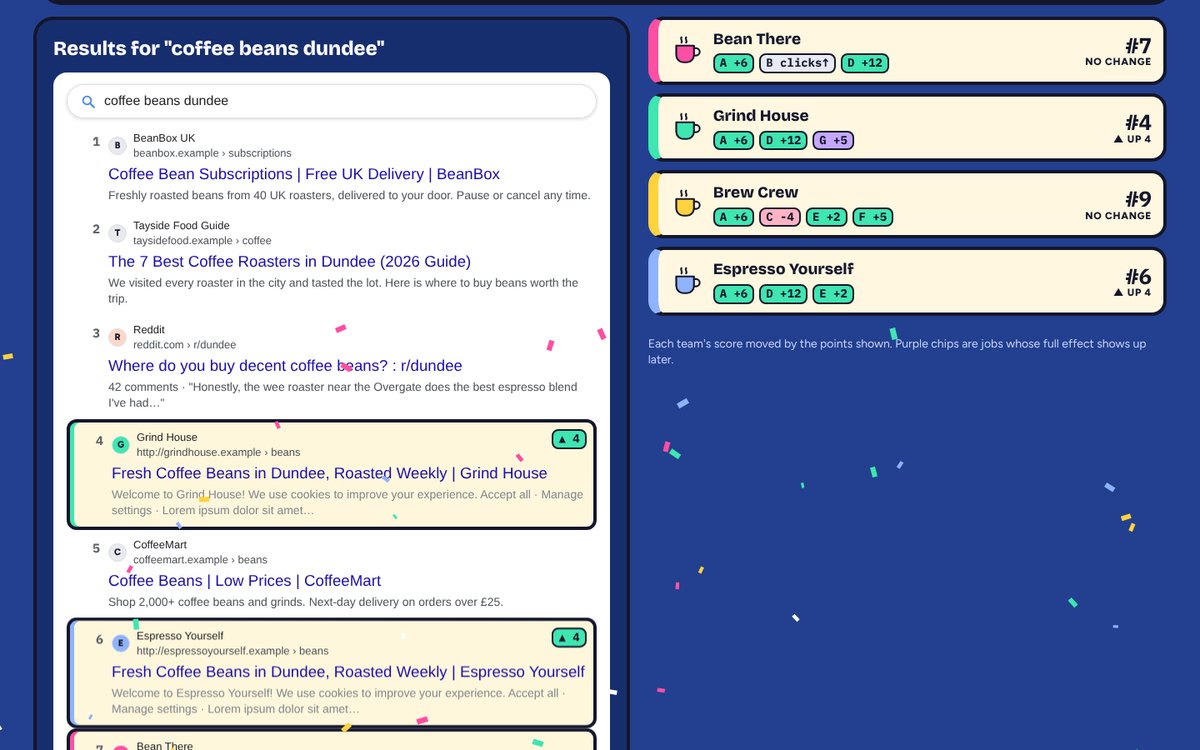Click beanbox.example › subscriptions URL text
The width and height of the screenshot is (1200, 750).
click(x=212, y=154)
